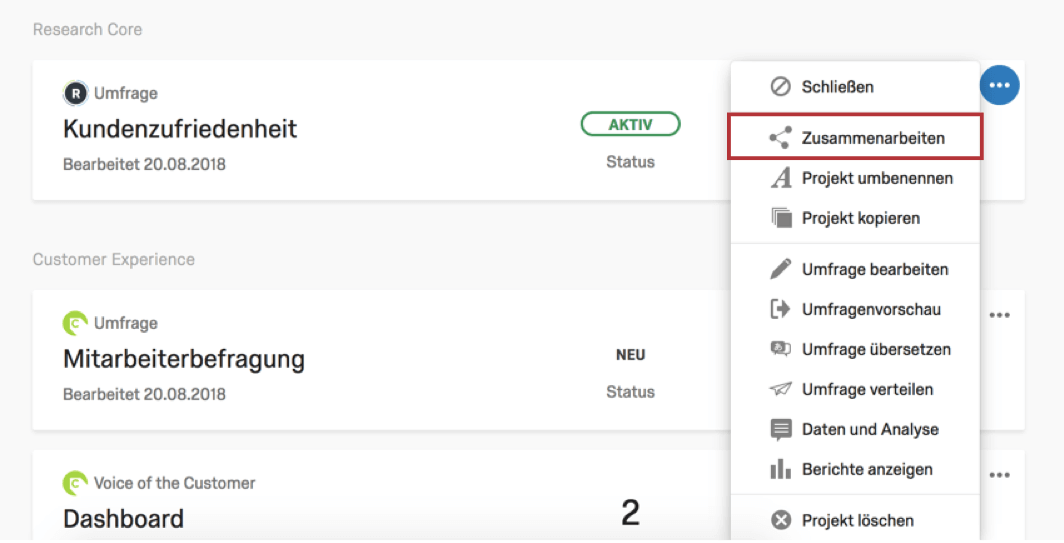Click the translate icon for Umfrage übersetzen
This screenshot has height=543, width=1064.
tap(780, 349)
